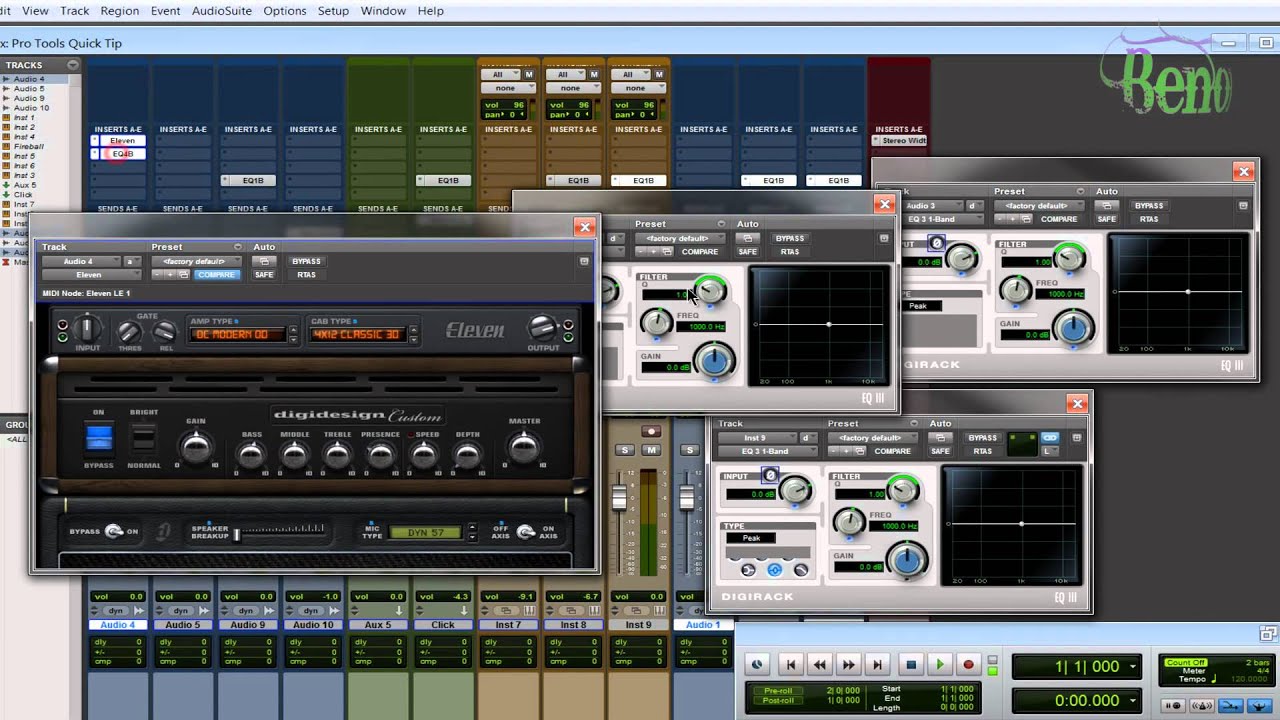This screenshot has width=1280, height=720.
Task: Click COMPARE in the Inst 9 EQ window
Action: [892, 451]
